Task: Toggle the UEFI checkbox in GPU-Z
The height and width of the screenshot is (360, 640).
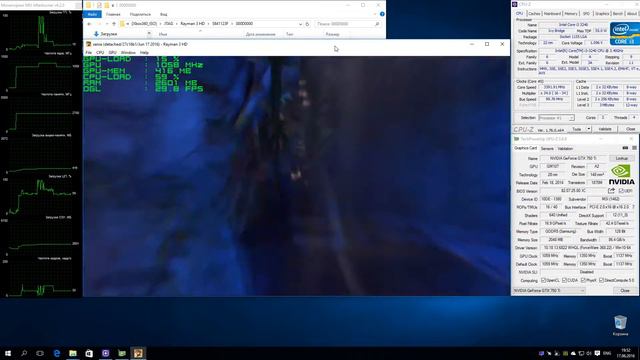Action: (x=621, y=191)
